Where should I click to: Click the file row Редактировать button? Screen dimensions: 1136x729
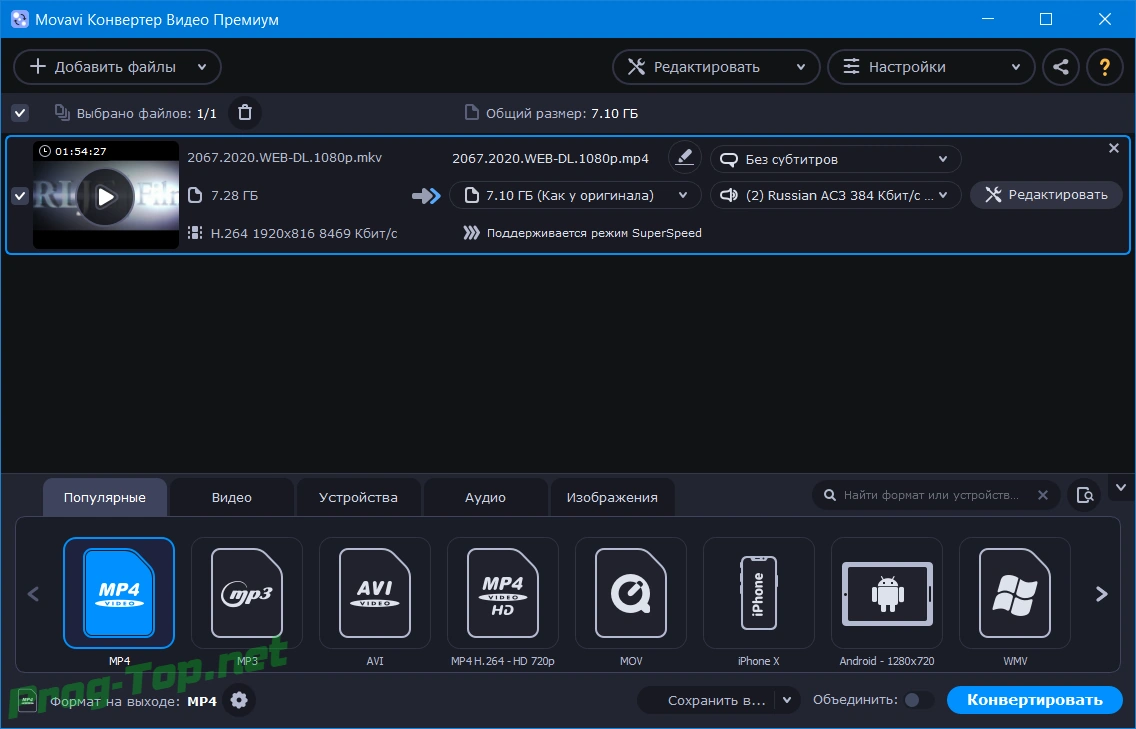click(1046, 195)
